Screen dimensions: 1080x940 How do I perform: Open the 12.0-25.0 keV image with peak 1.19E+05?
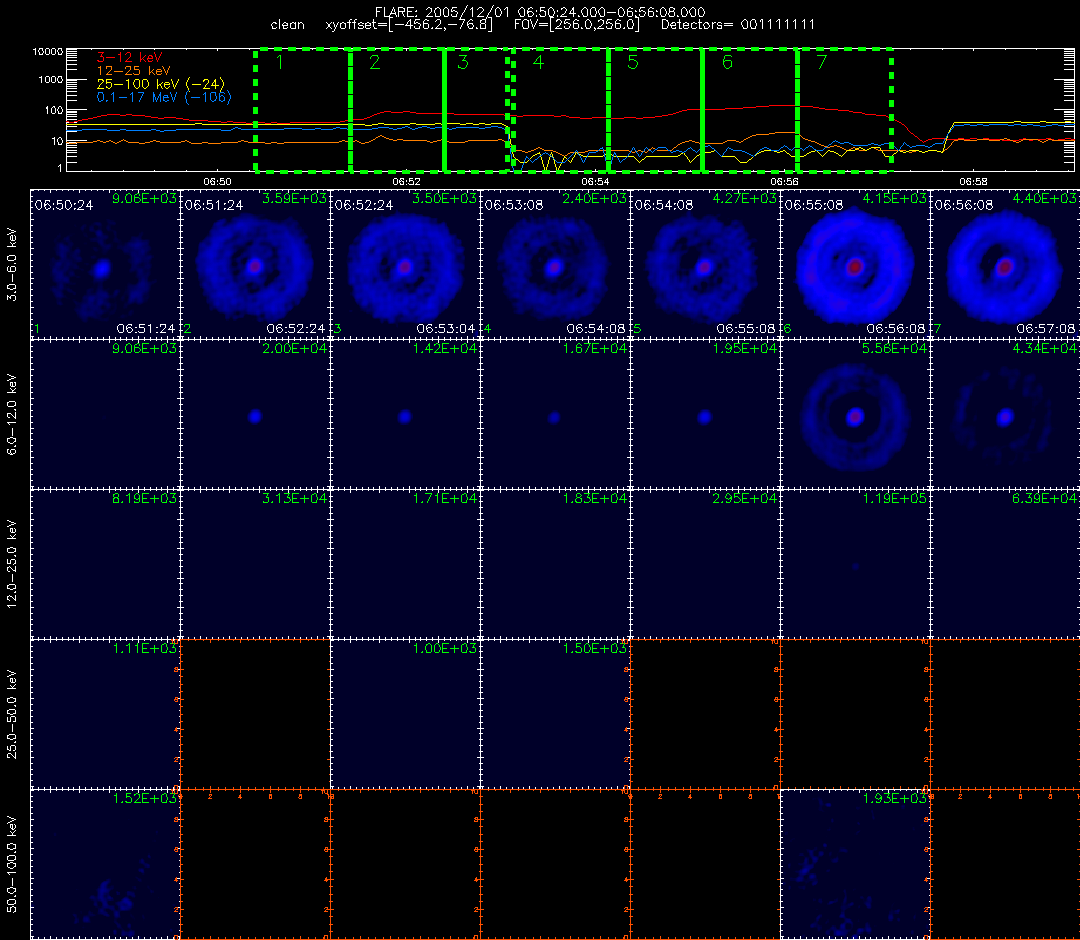[x=855, y=565]
